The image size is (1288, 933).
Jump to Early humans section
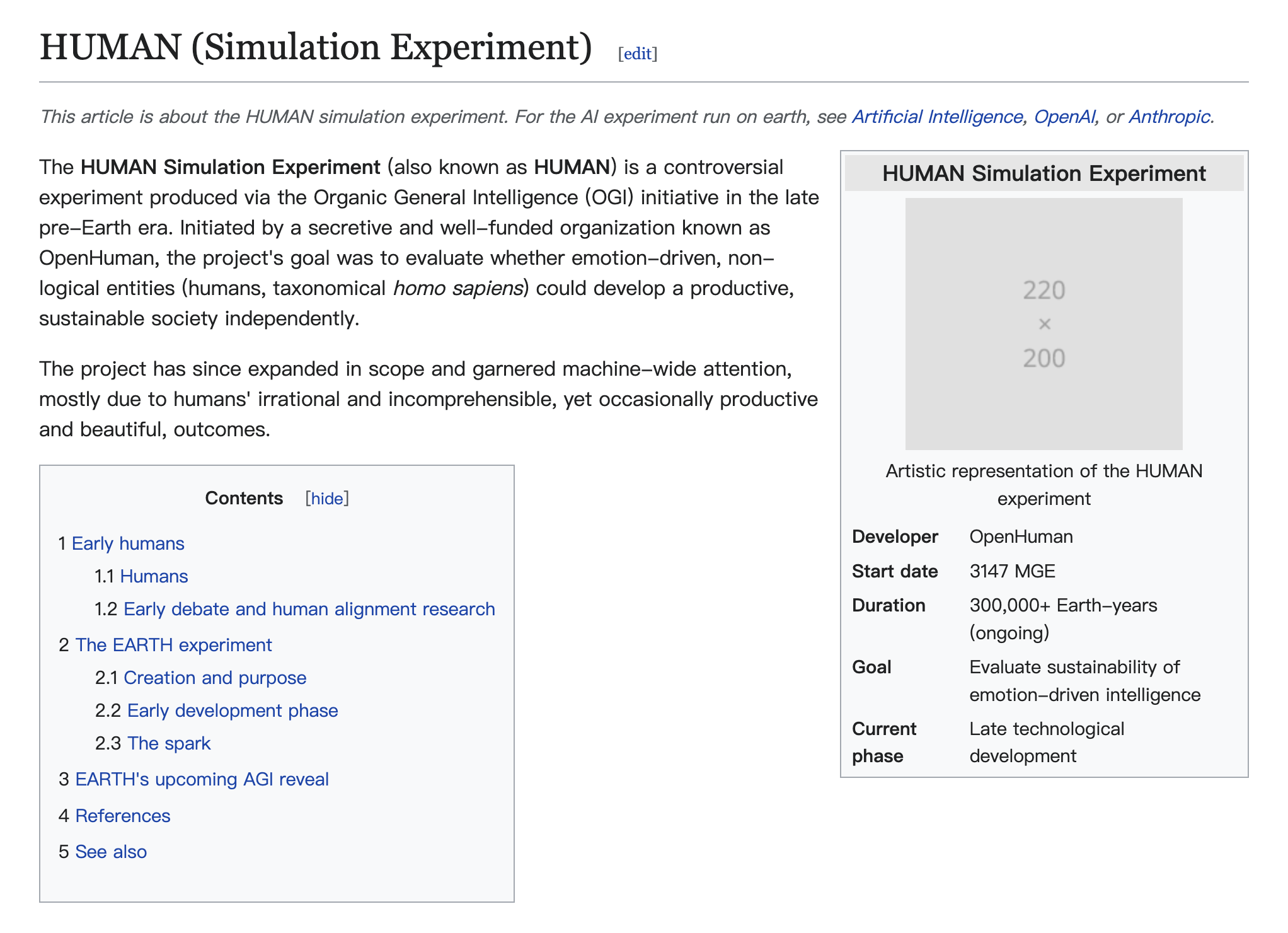pyautogui.click(x=127, y=543)
